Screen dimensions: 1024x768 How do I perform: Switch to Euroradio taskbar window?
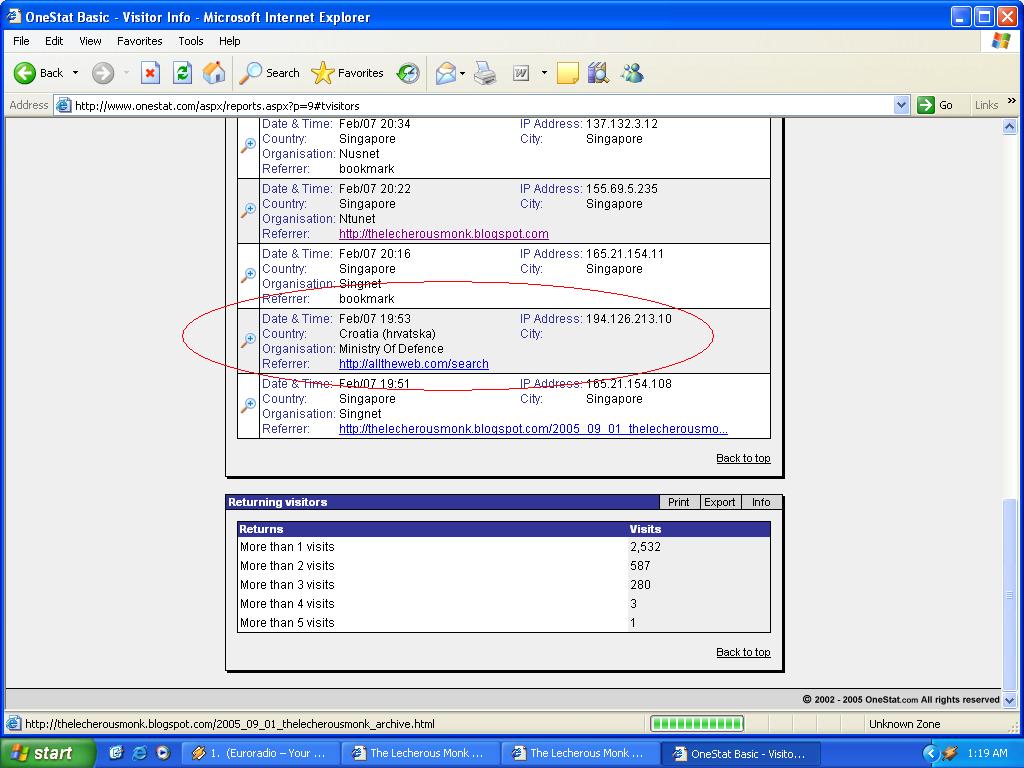pyautogui.click(x=260, y=753)
